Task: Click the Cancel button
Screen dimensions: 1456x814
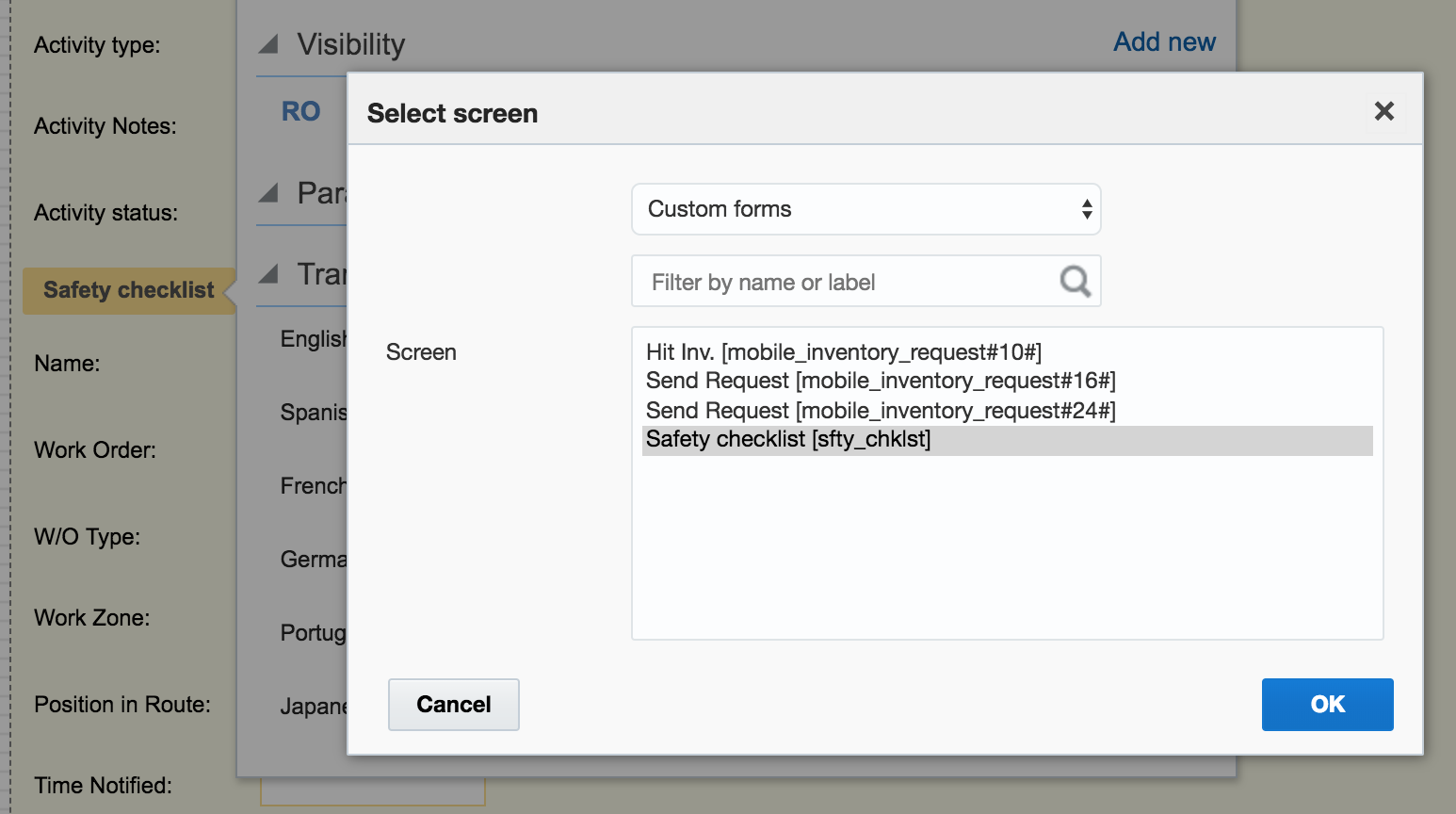Action: pyautogui.click(x=453, y=705)
